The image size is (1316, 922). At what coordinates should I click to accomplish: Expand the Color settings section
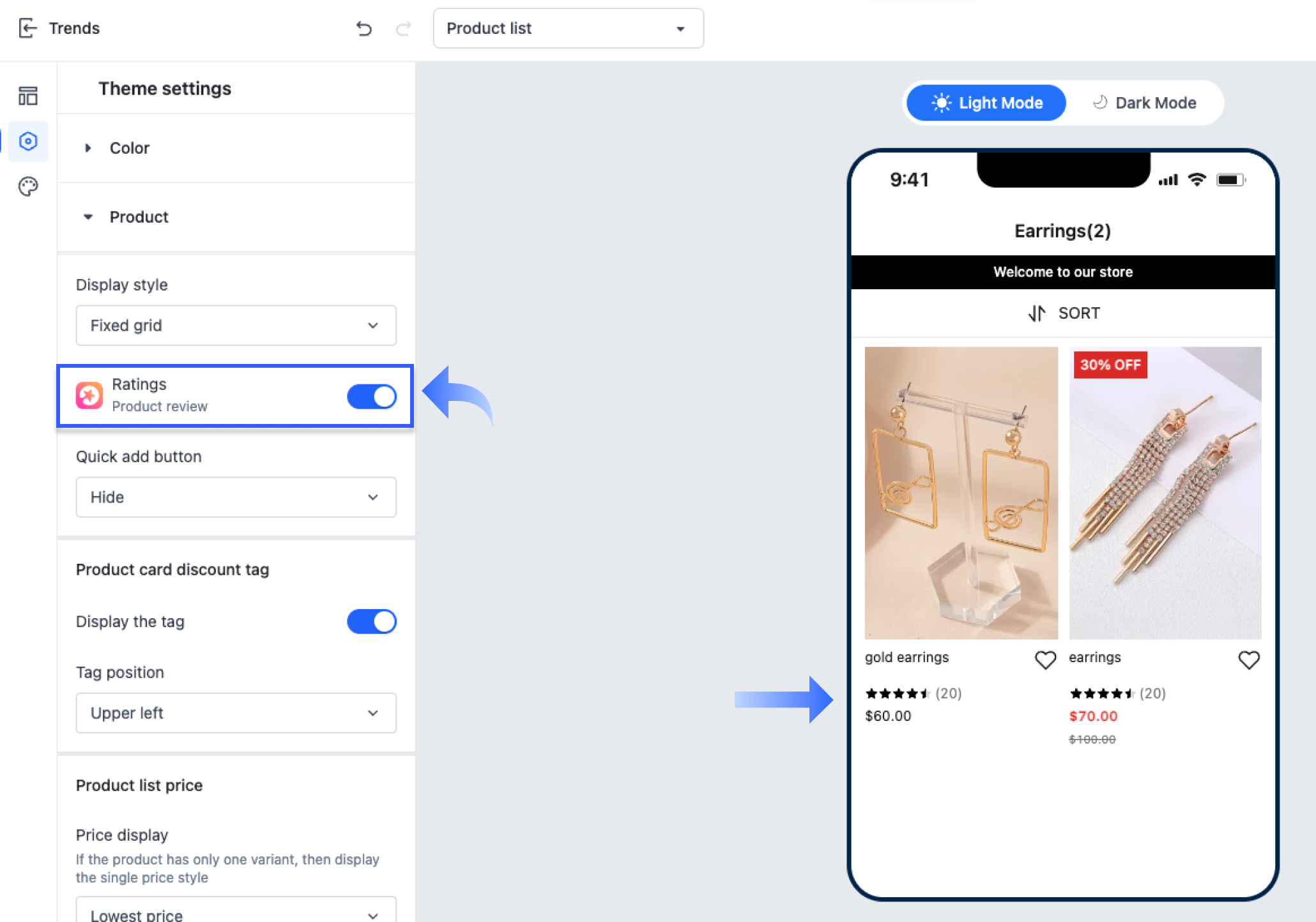pyautogui.click(x=129, y=148)
